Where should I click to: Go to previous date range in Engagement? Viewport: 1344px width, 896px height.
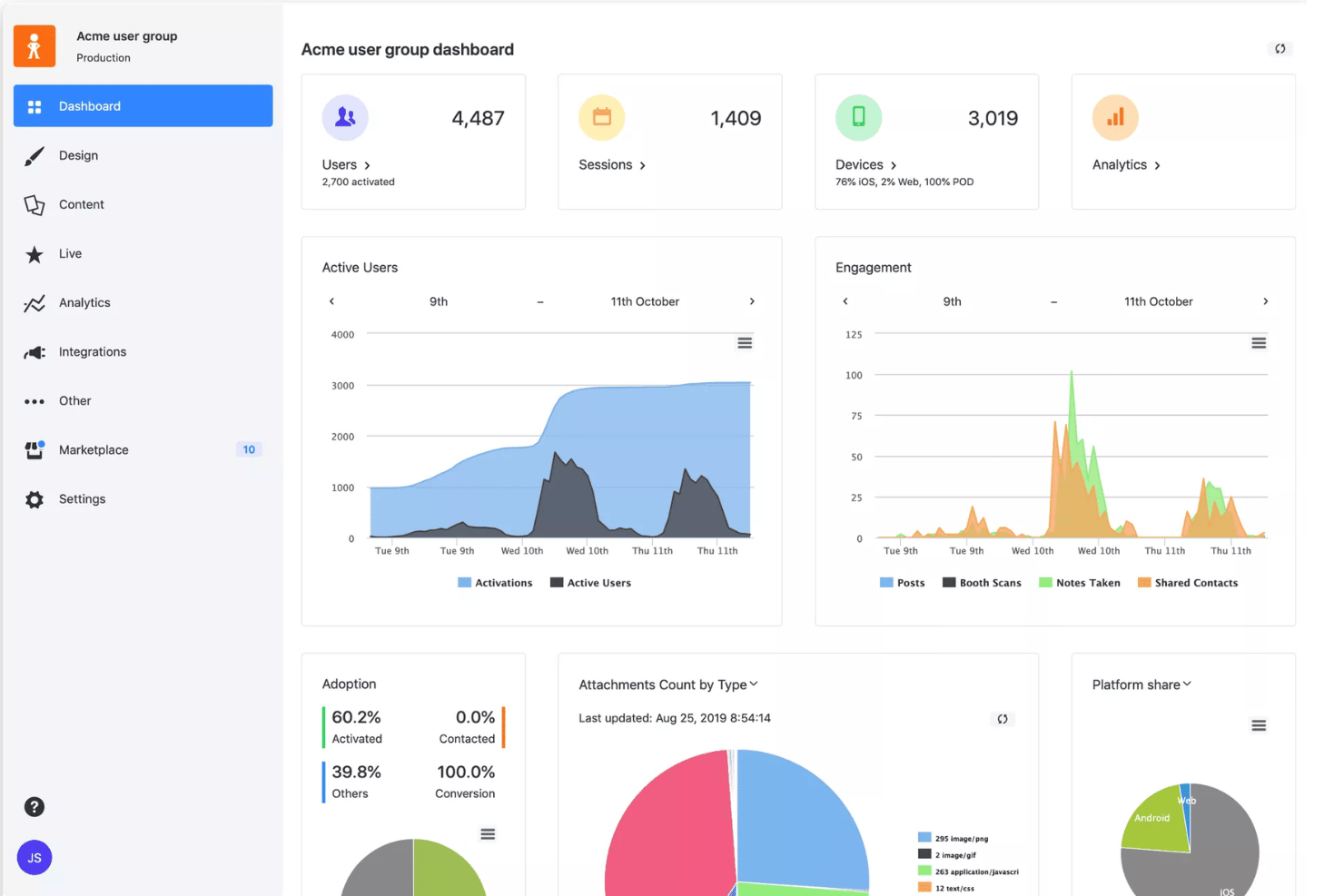(845, 301)
